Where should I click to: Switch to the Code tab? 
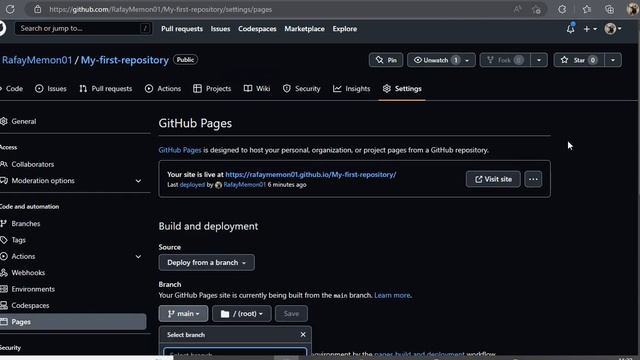coord(12,89)
